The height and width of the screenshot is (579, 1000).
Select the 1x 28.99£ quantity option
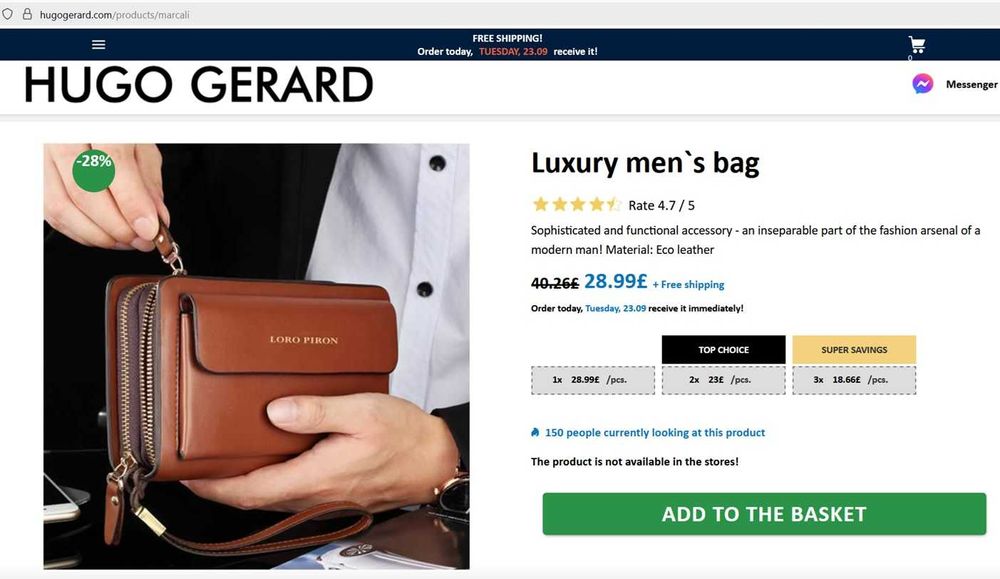click(x=592, y=380)
